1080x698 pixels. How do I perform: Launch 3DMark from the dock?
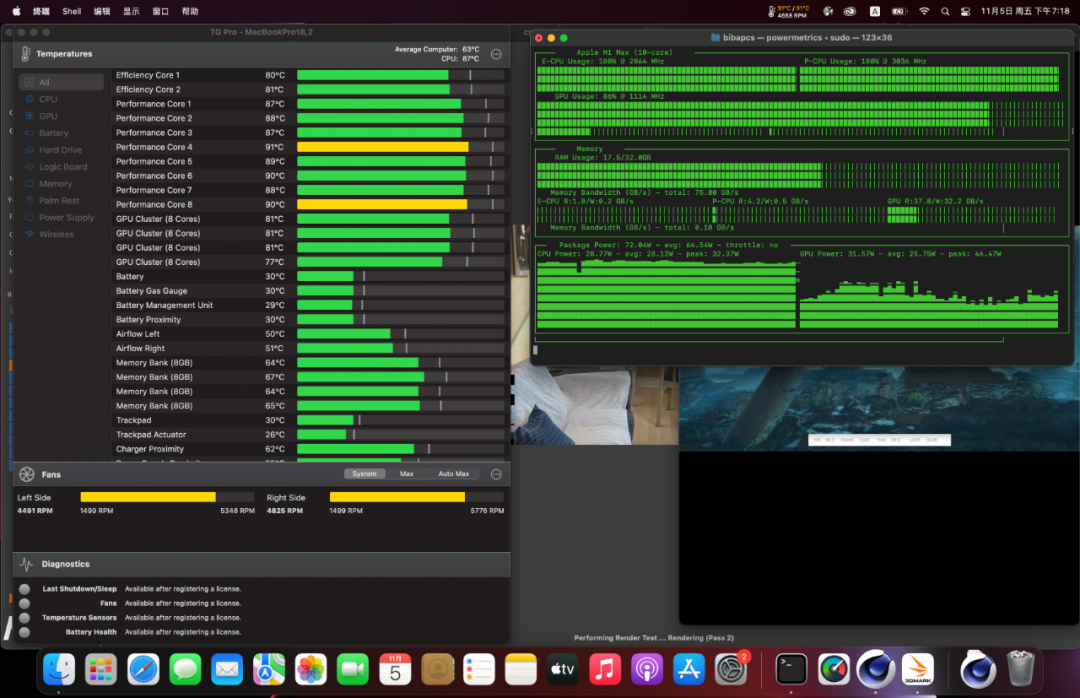tap(917, 668)
